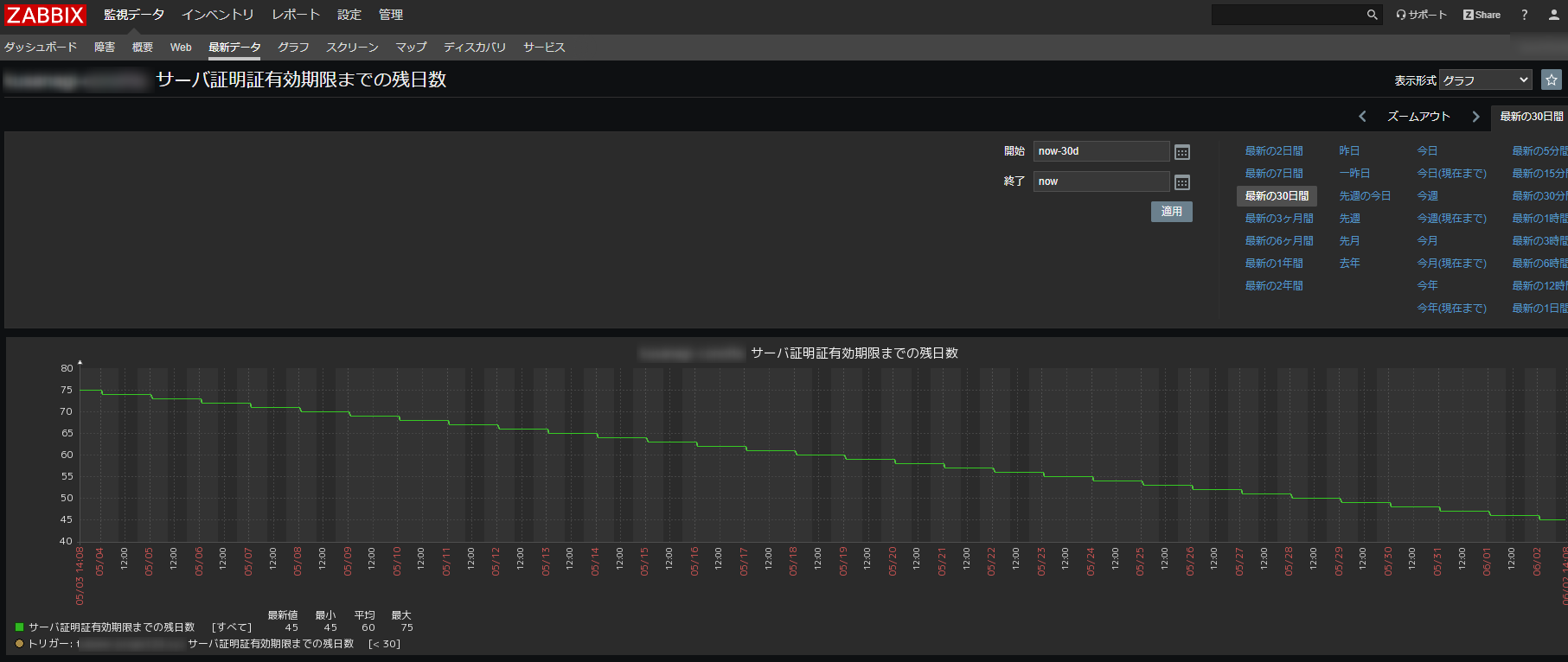Viewport: 1568px width, 662px height.
Task: Open the user profile icon
Action: pyautogui.click(x=1553, y=15)
